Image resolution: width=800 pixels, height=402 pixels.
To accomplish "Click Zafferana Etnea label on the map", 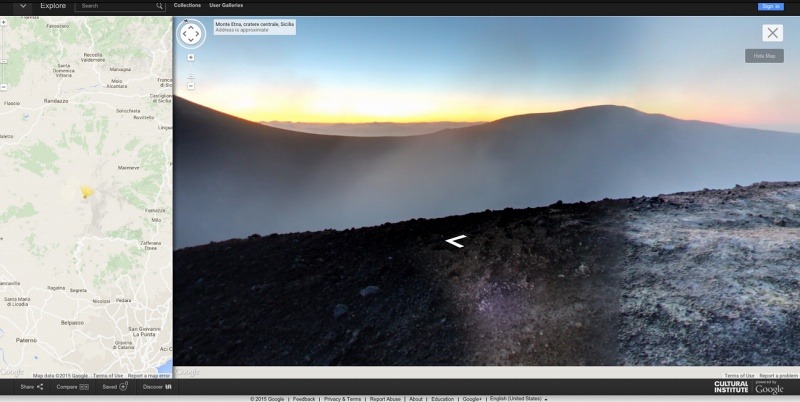I will pos(149,246).
